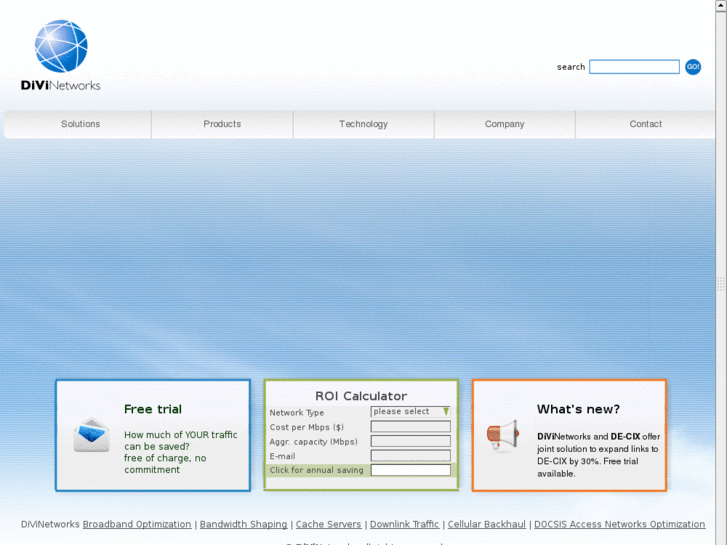This screenshot has height=545, width=727.
Task: Open the Free trial heading
Action: [x=153, y=409]
